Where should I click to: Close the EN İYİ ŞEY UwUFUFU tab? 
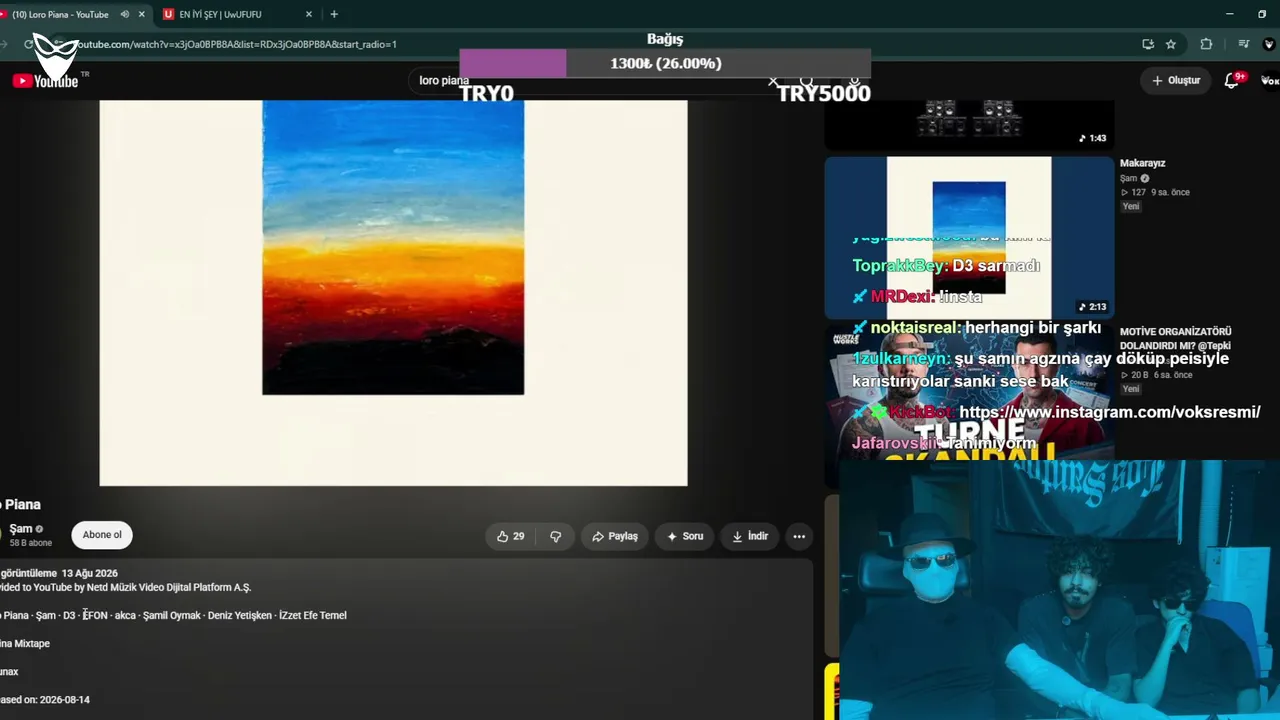309,14
